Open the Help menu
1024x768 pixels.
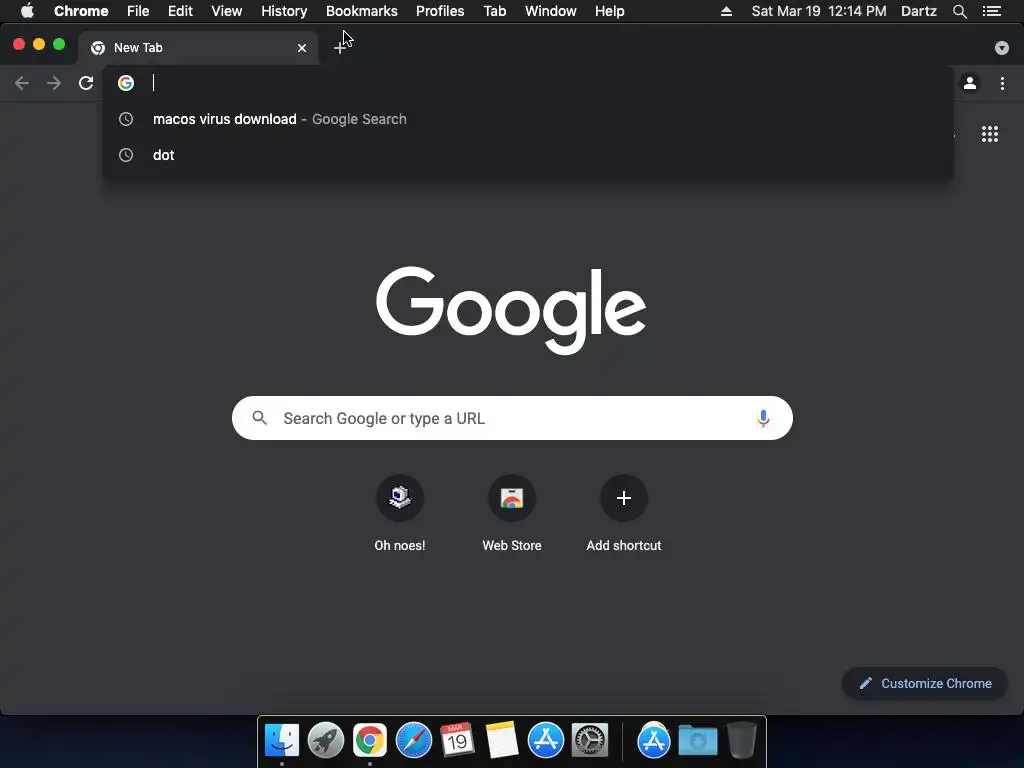609,11
